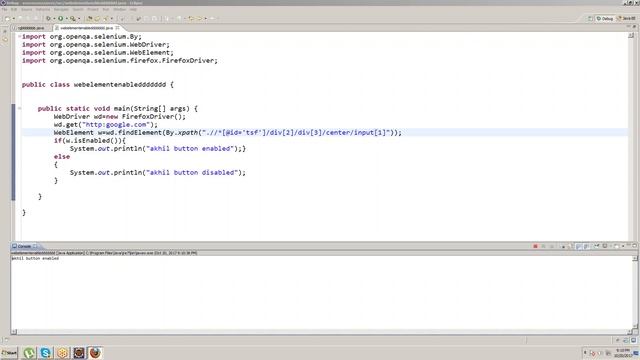Image resolution: width=640 pixels, height=360 pixels.
Task: Open the File menu
Action: 4,9
